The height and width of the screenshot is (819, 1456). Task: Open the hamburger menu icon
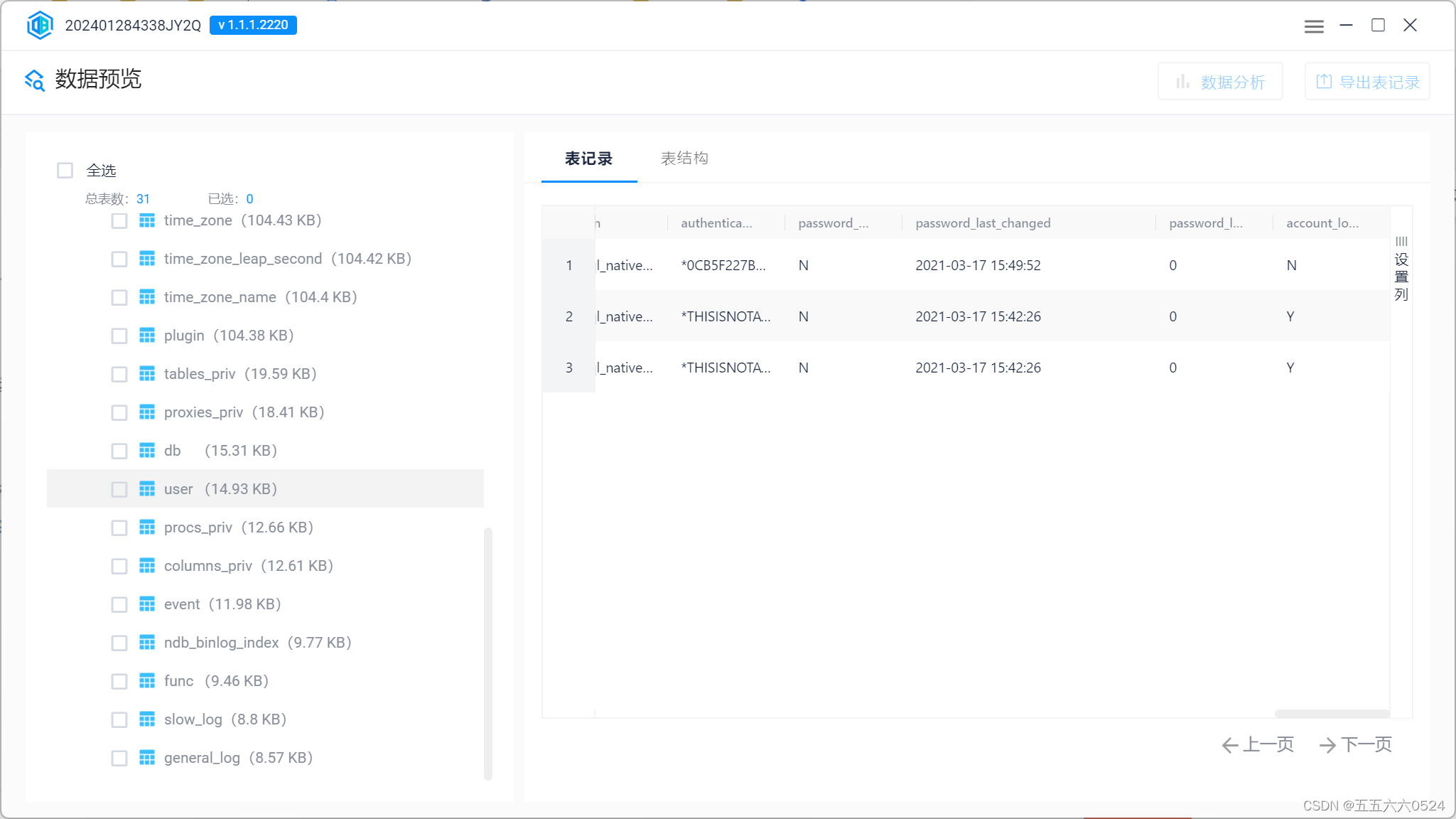pyautogui.click(x=1314, y=26)
